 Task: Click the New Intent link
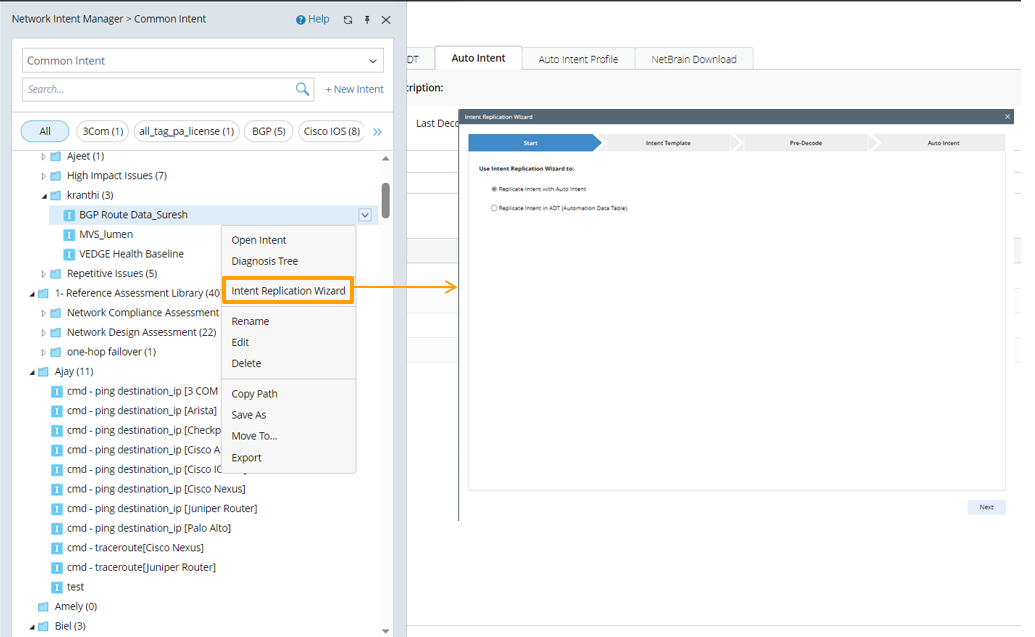point(354,89)
